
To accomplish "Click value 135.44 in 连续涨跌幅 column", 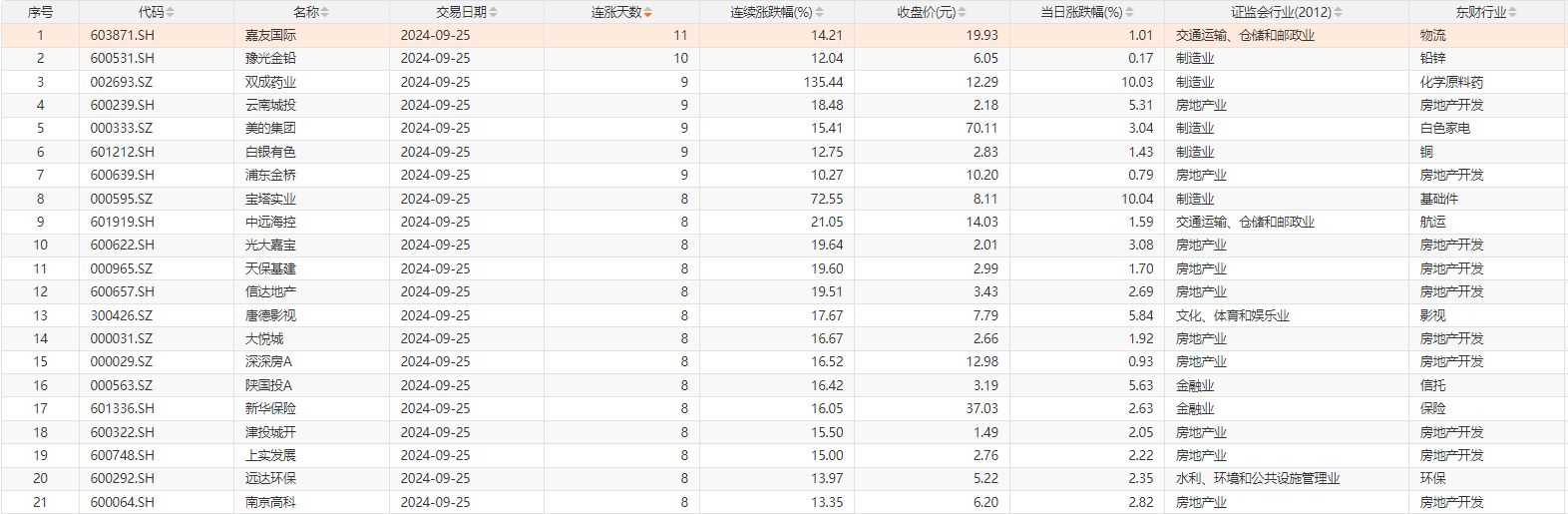I will [823, 82].
